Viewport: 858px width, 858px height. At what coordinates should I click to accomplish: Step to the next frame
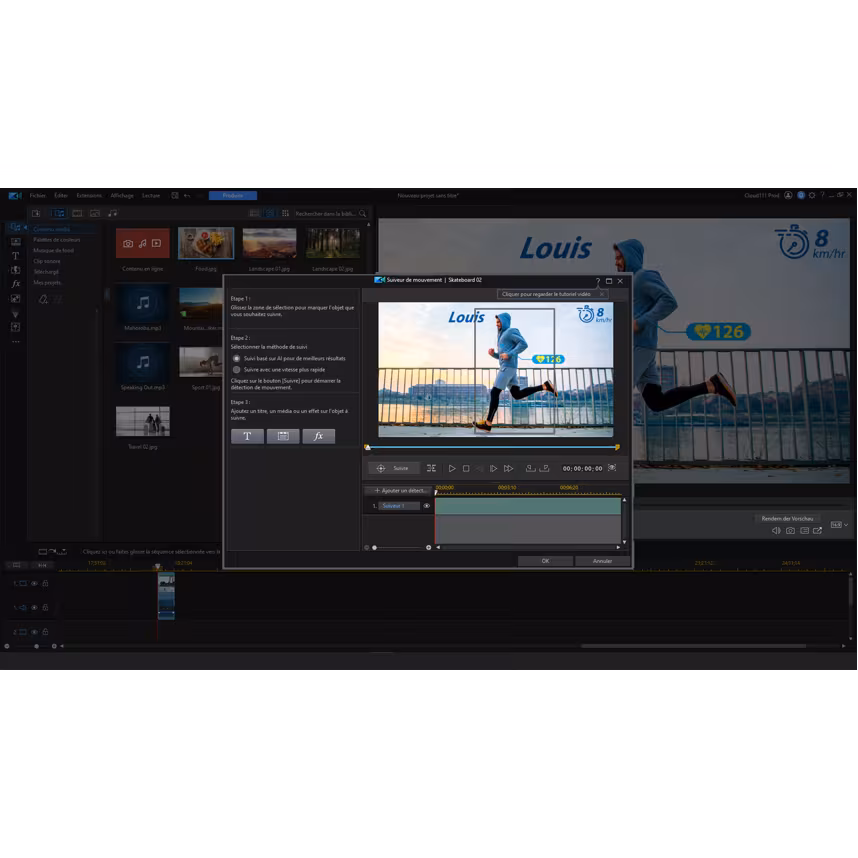[493, 468]
